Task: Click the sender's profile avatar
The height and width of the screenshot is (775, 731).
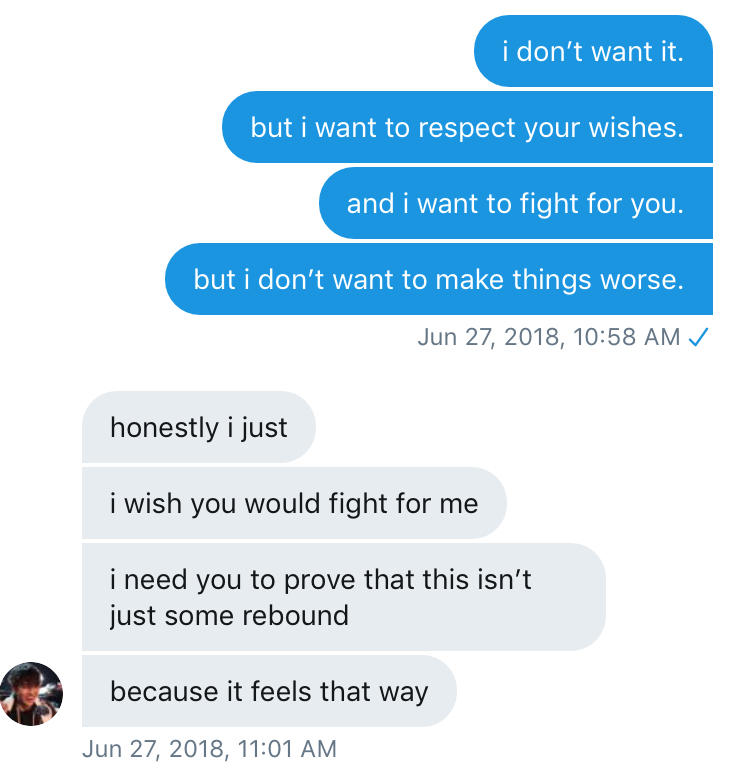Action: click(31, 692)
